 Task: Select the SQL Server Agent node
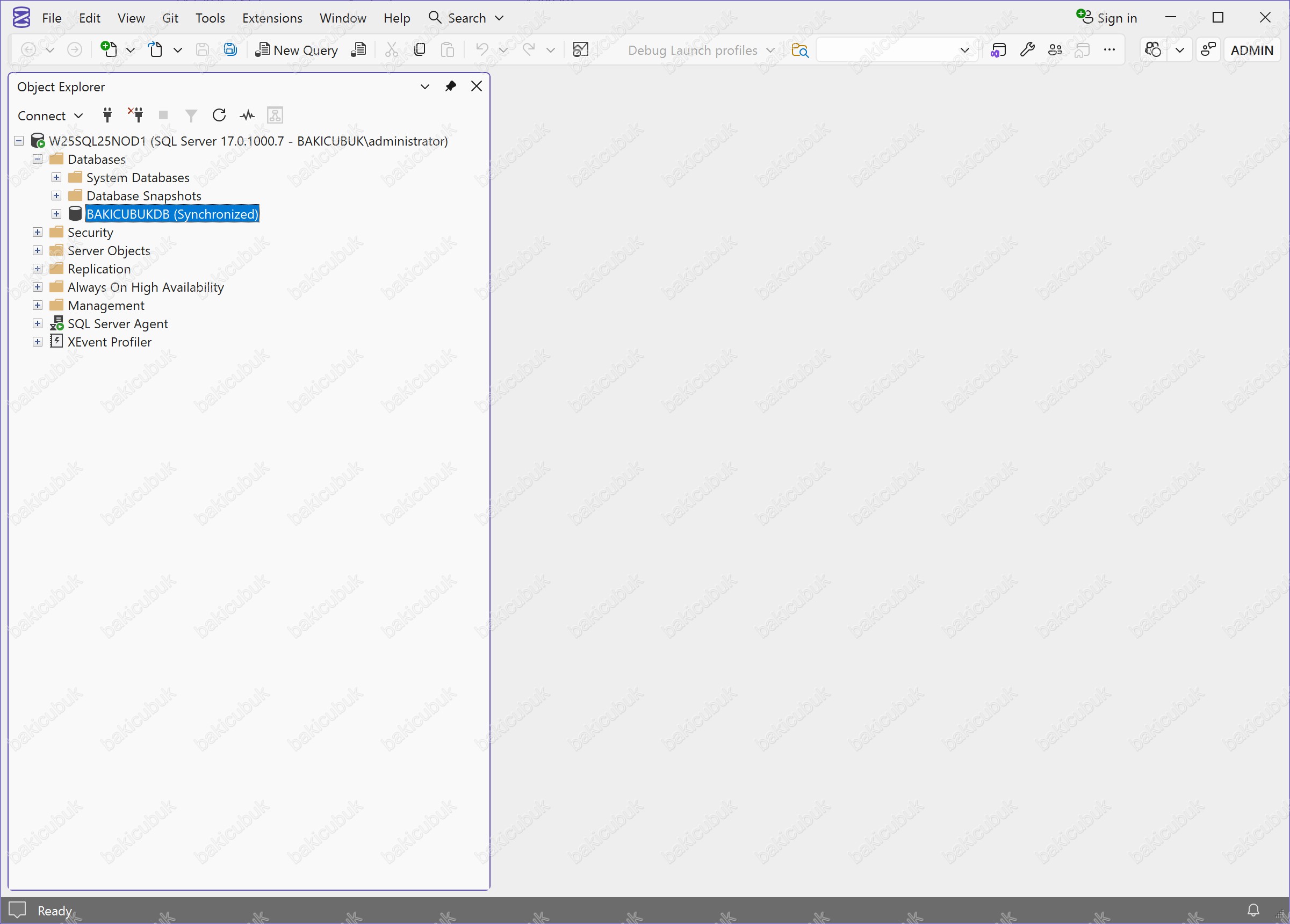(117, 323)
